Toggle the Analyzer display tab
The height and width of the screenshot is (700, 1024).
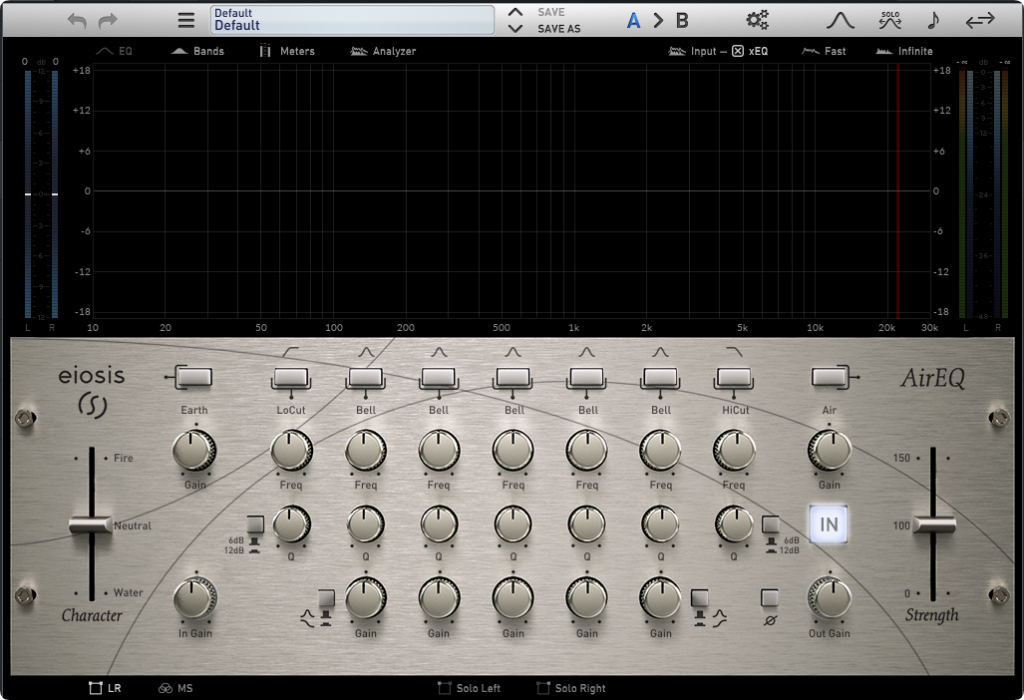click(383, 51)
